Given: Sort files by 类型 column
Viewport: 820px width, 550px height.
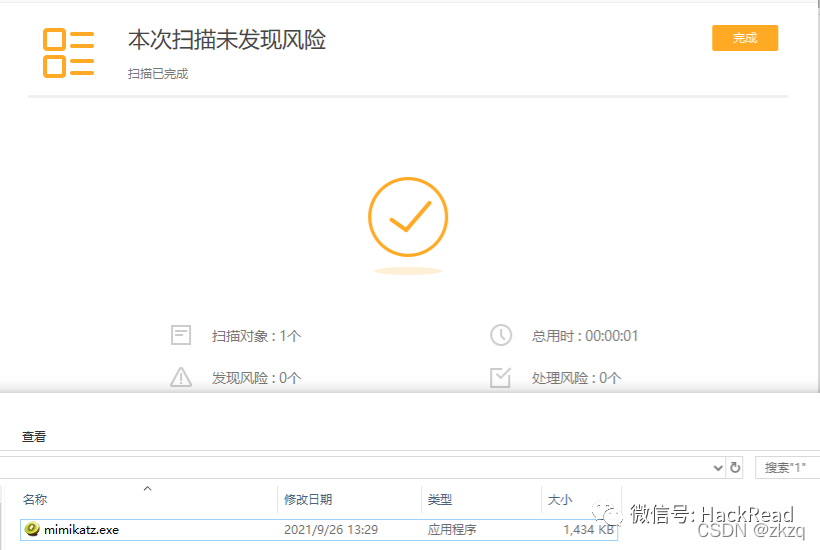Looking at the screenshot, I should [x=440, y=499].
